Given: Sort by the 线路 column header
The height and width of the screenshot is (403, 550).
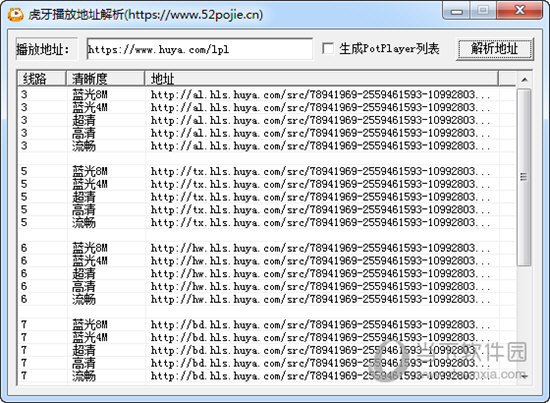Looking at the screenshot, I should 42,79.
